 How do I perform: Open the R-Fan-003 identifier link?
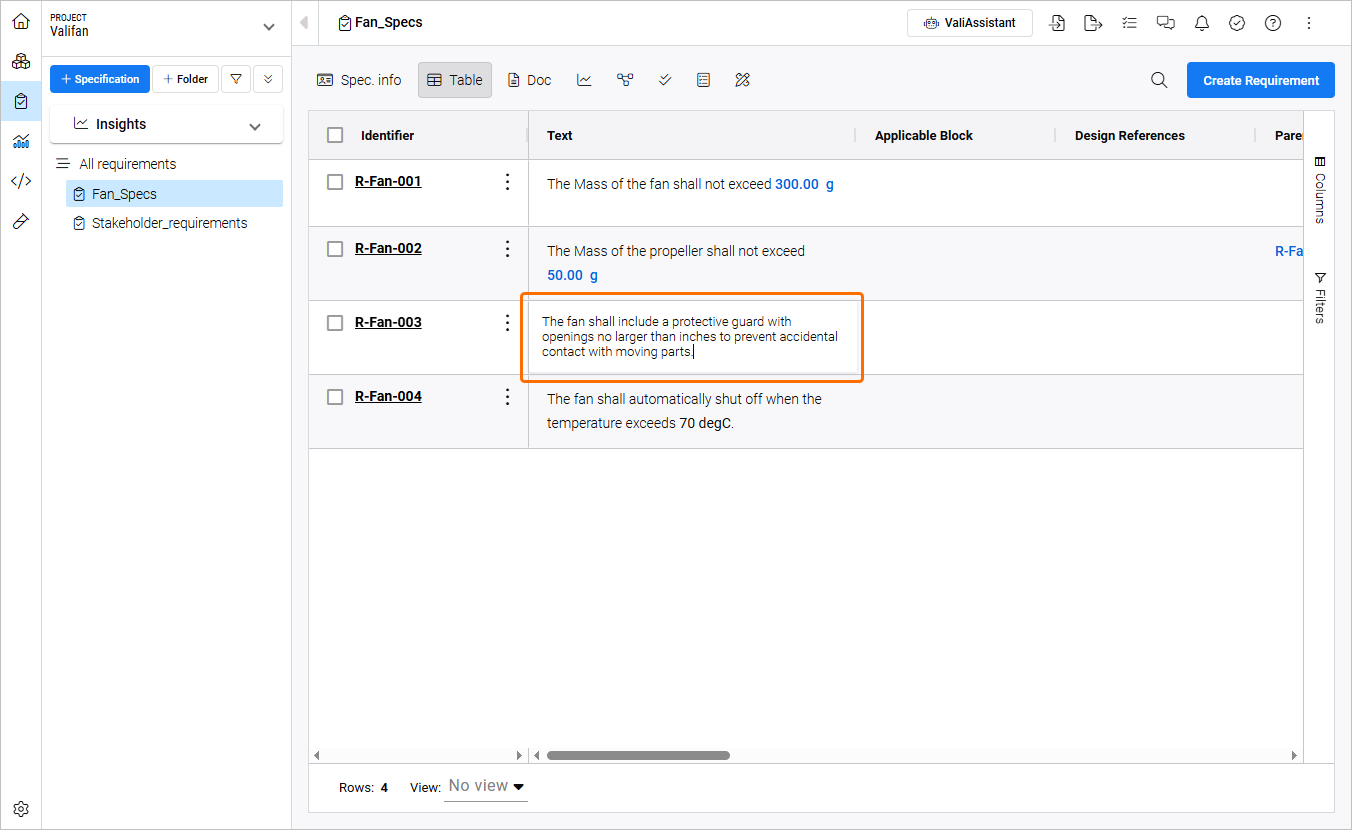pyautogui.click(x=388, y=322)
